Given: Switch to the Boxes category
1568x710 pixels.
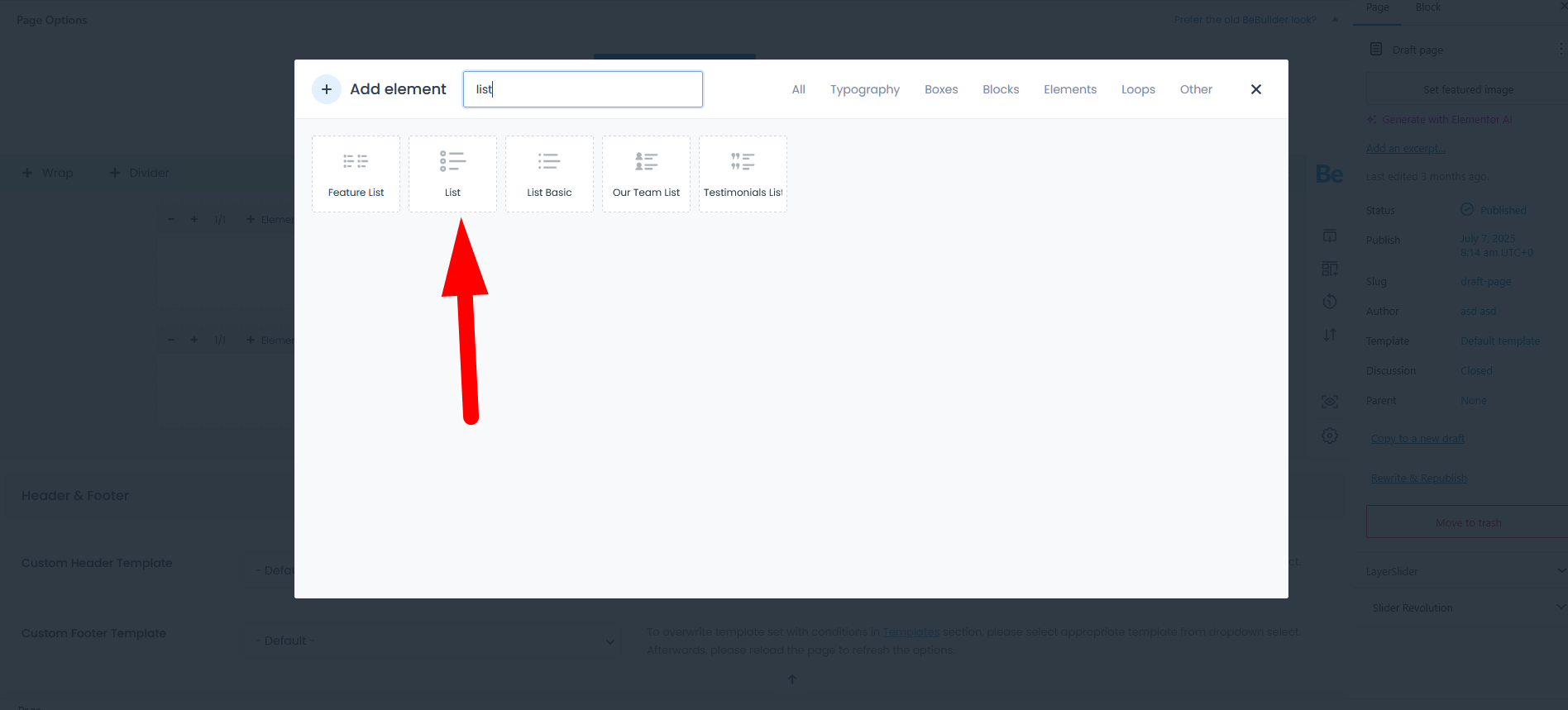Looking at the screenshot, I should pos(941,89).
